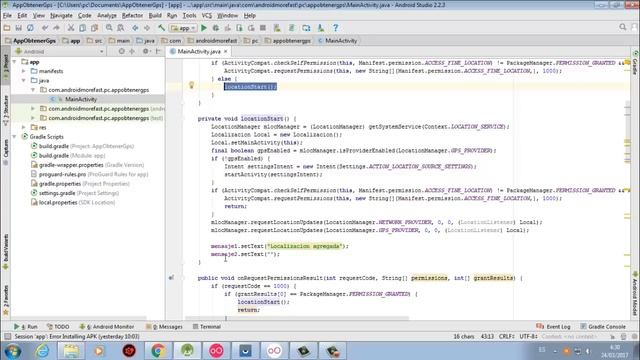Click the AVD Manager toolbar icon

pyautogui.click(x=277, y=28)
